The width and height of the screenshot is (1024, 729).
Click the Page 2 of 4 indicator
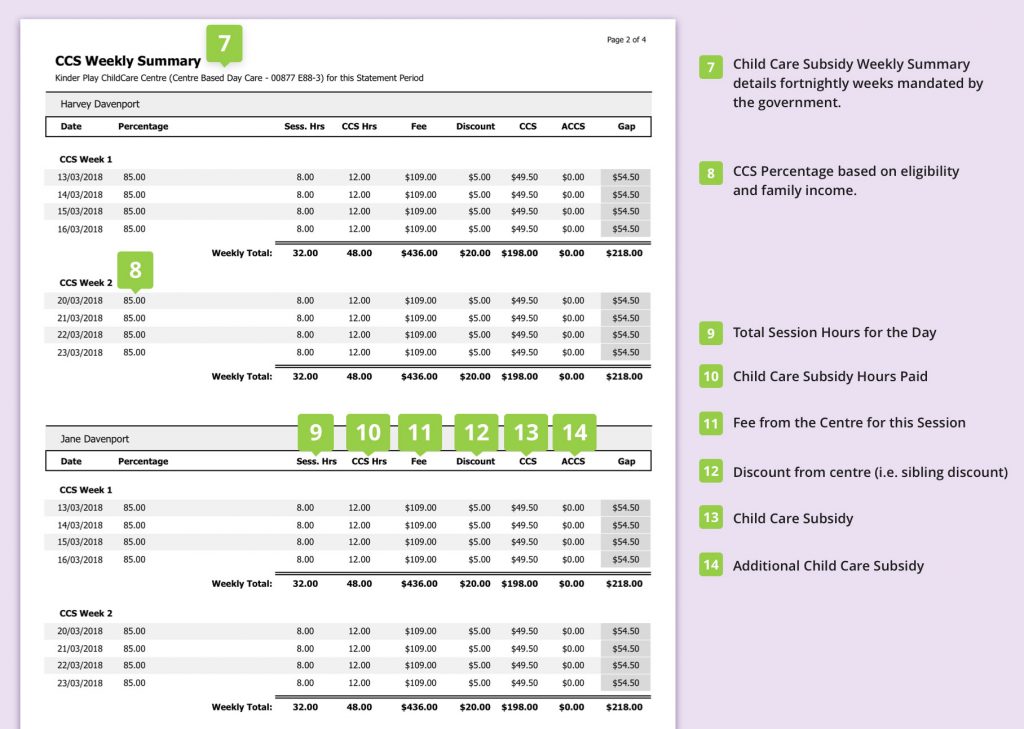tap(626, 40)
